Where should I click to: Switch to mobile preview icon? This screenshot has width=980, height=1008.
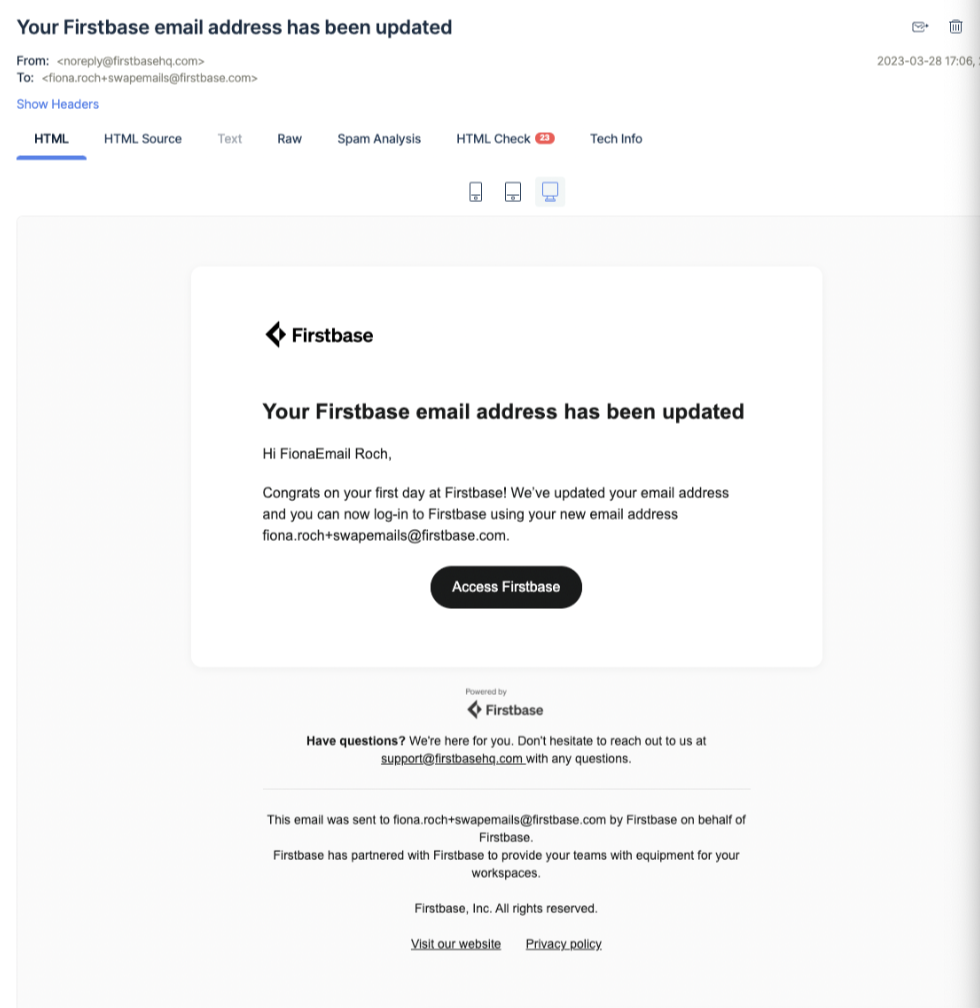coord(475,192)
